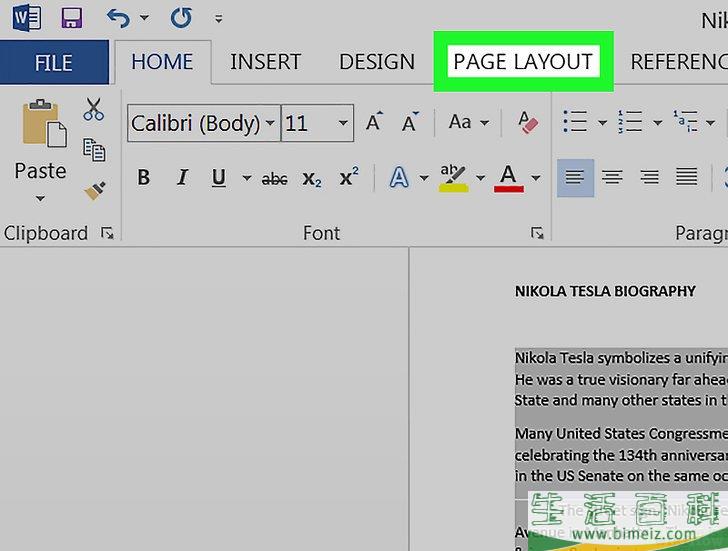Clear all formatting with eraser icon
728x551 pixels.
528,123
